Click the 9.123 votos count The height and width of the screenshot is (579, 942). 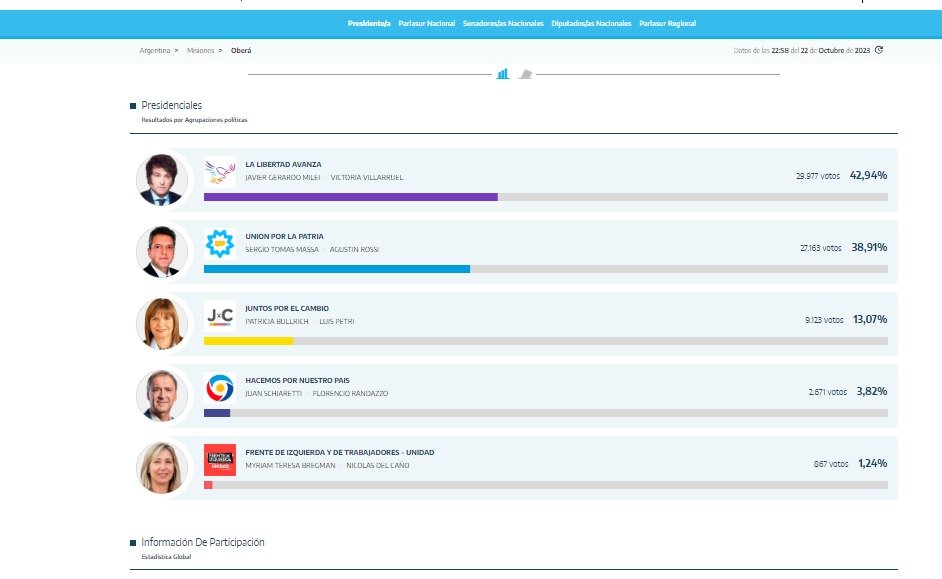point(824,320)
